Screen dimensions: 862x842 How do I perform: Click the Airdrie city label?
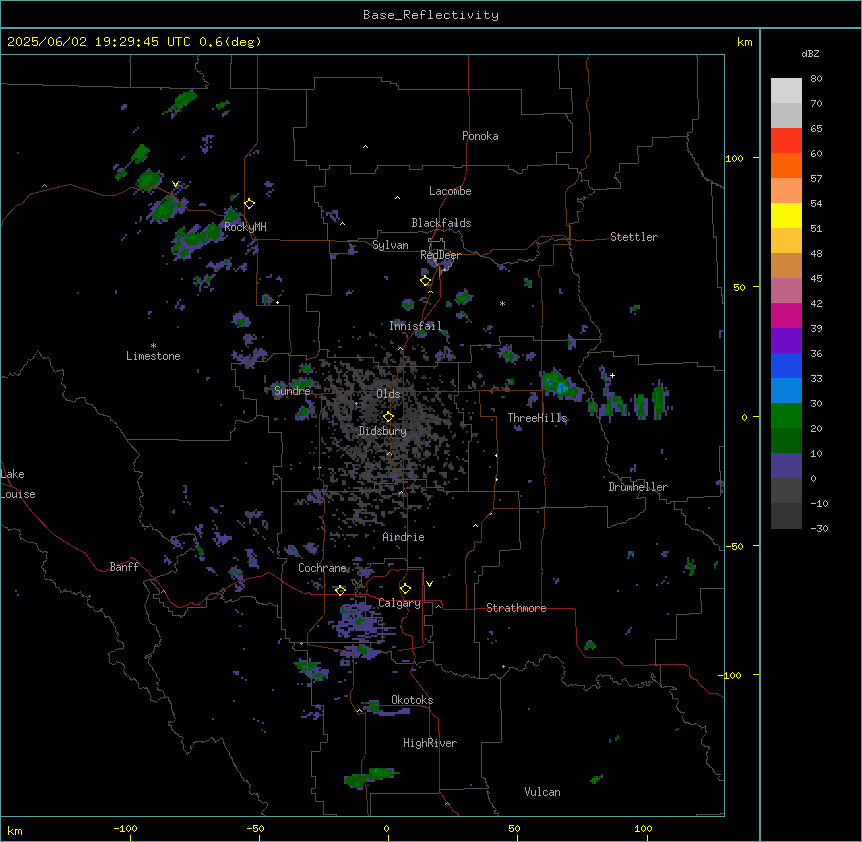click(x=404, y=537)
